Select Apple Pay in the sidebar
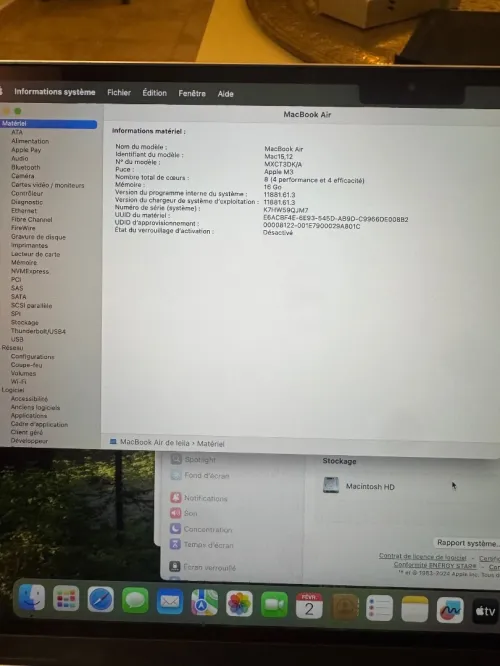Image resolution: width=500 pixels, height=666 pixels. pyautogui.click(x=26, y=150)
